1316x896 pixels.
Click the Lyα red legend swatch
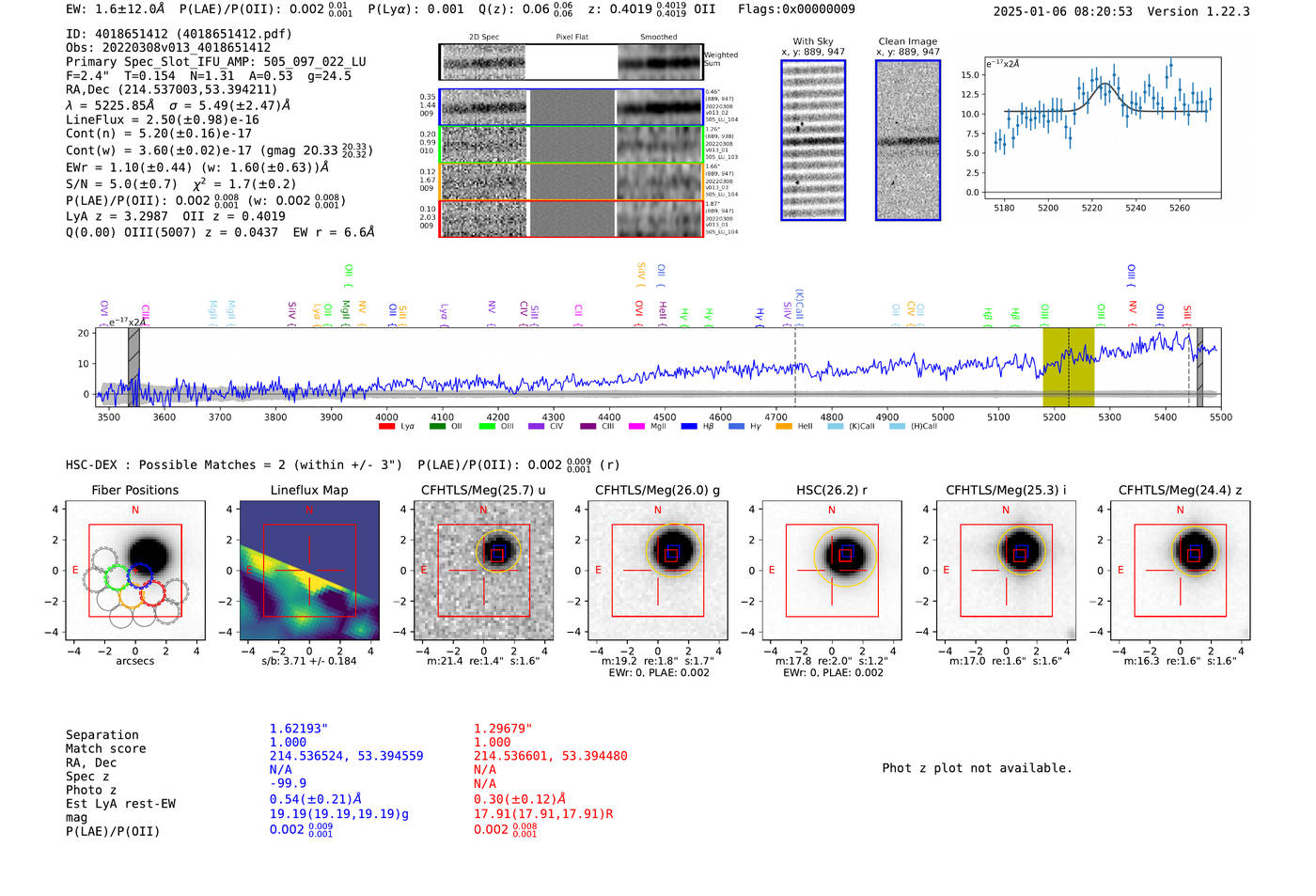tap(386, 427)
